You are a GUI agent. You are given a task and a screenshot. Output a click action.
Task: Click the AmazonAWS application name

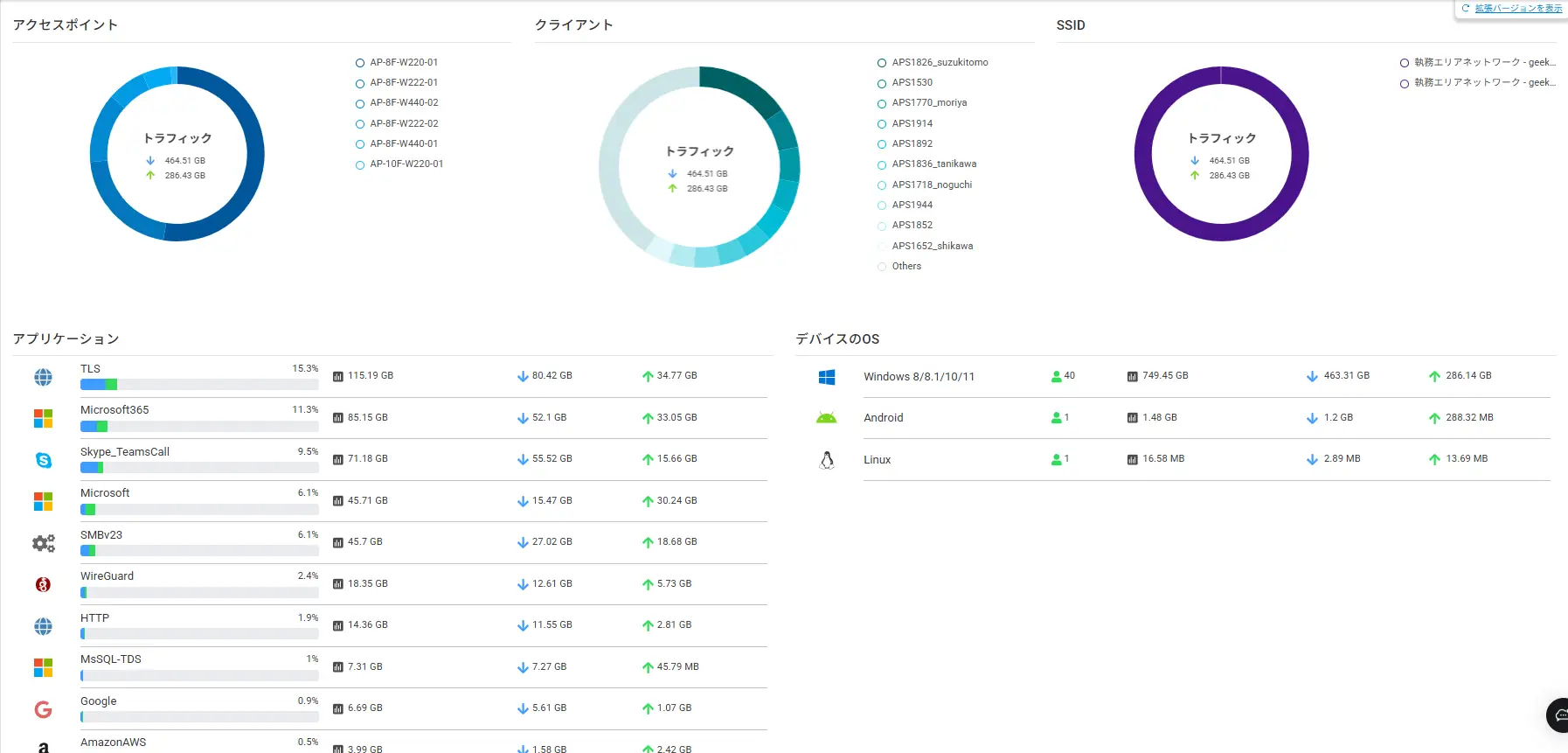[113, 742]
